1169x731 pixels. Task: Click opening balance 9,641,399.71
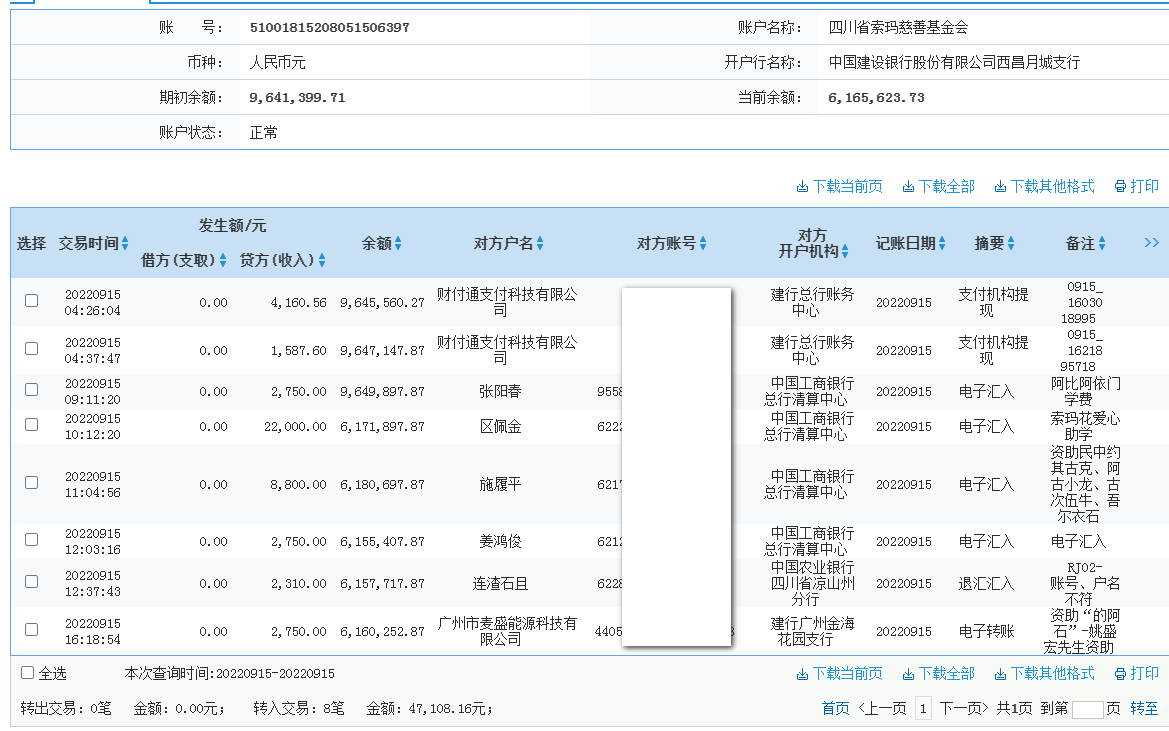tap(297, 98)
